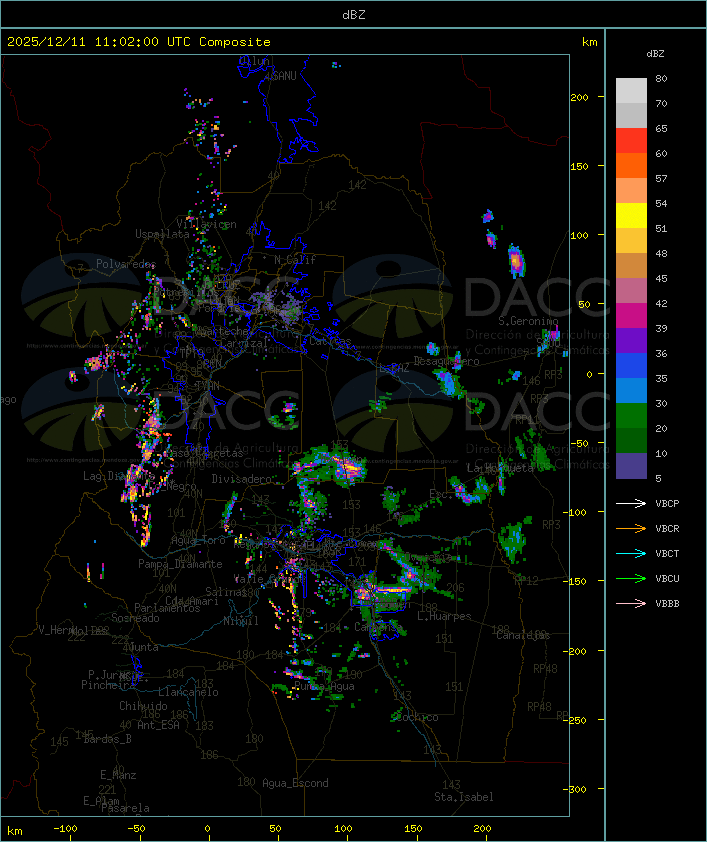This screenshot has width=707, height=842.
Task: Click the VBCT legend label
Action: (x=667, y=553)
